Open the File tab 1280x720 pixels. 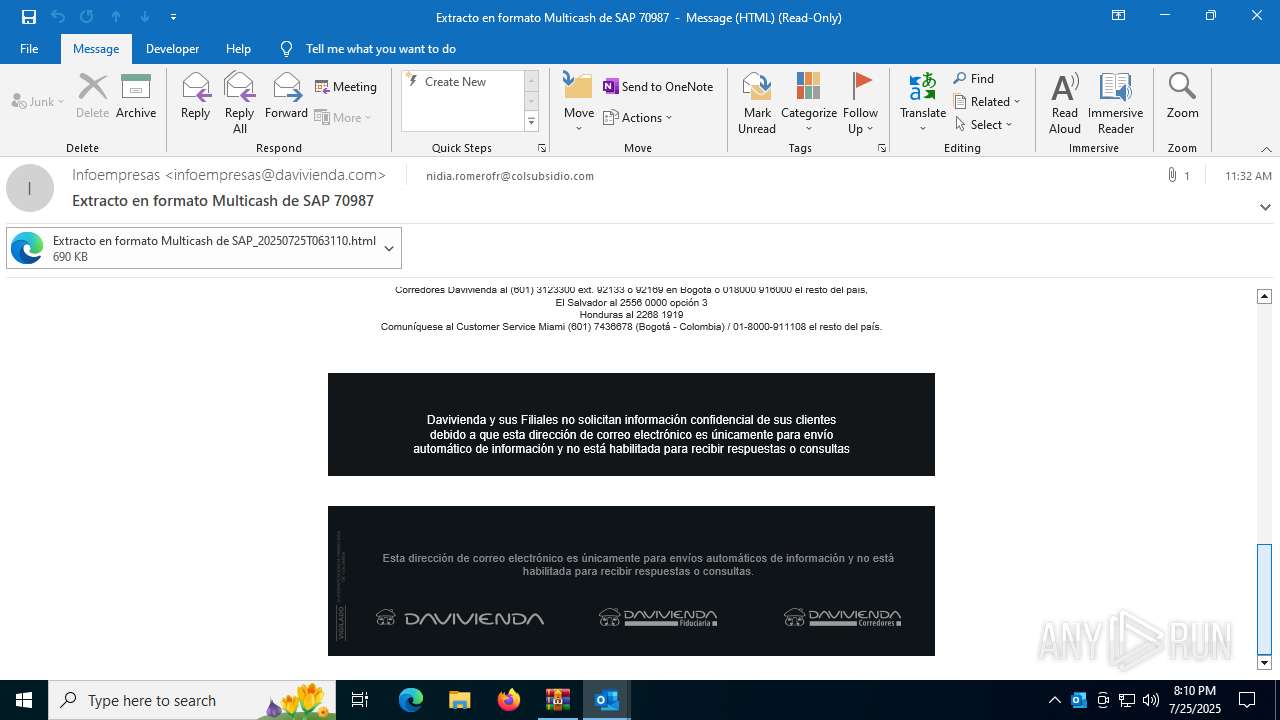click(x=29, y=48)
